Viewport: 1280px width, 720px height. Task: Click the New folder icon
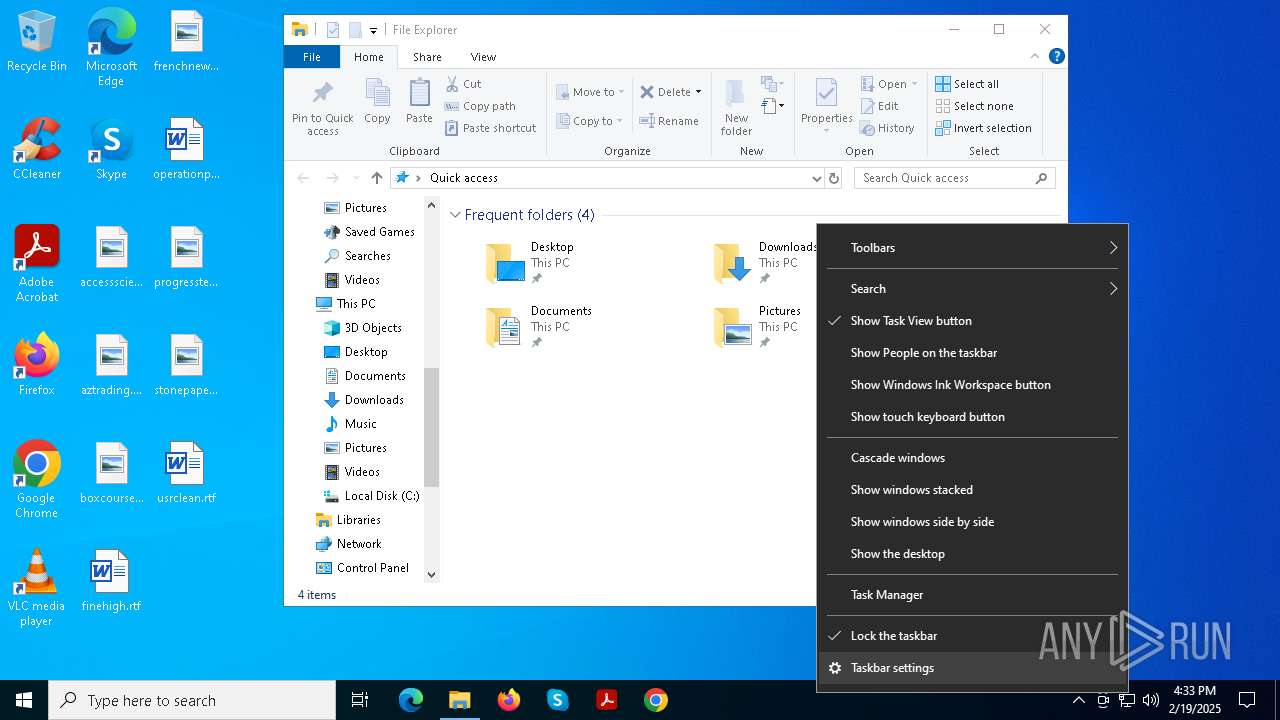pos(736,108)
